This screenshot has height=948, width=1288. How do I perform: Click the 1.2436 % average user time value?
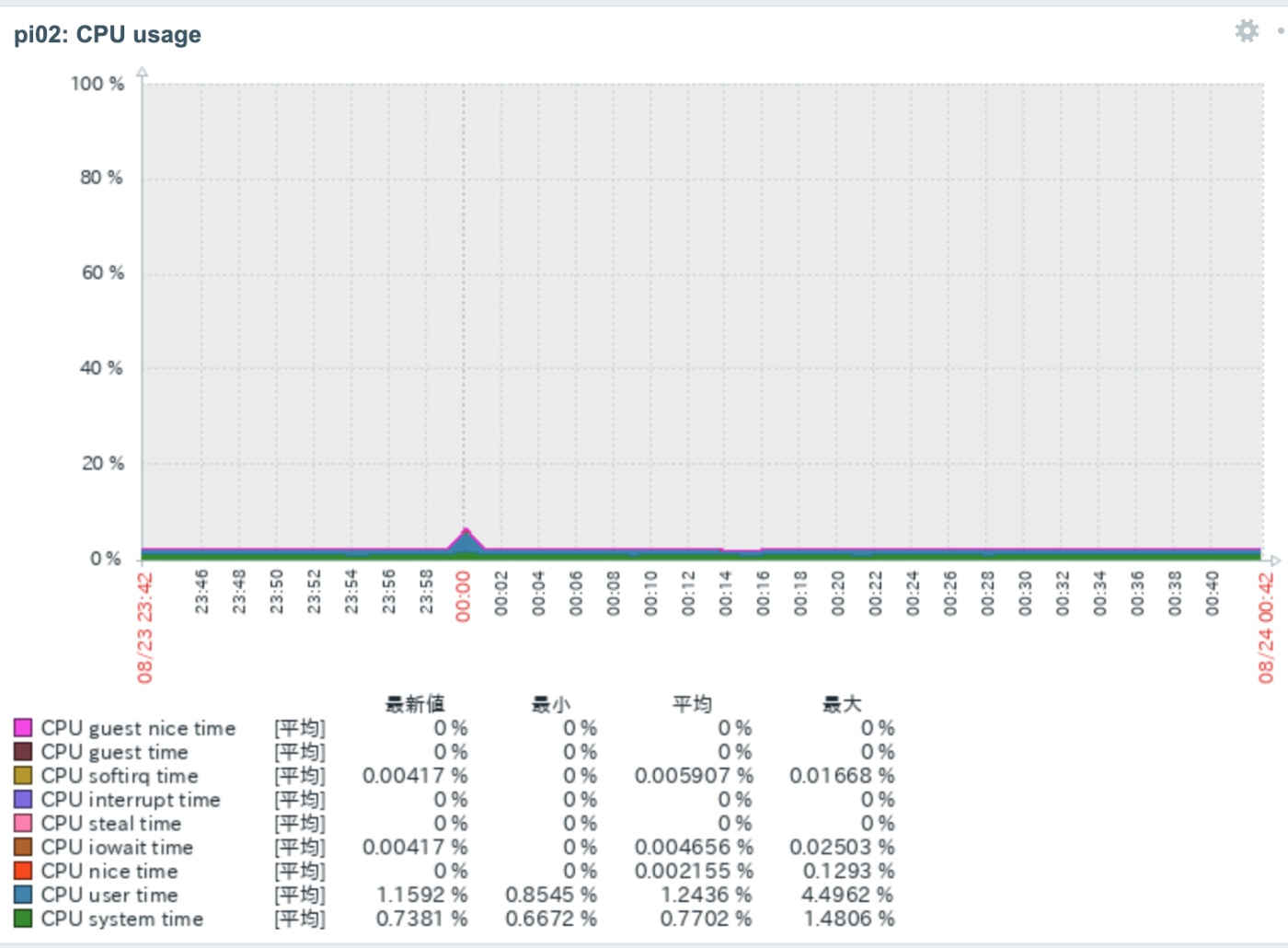pos(706,895)
